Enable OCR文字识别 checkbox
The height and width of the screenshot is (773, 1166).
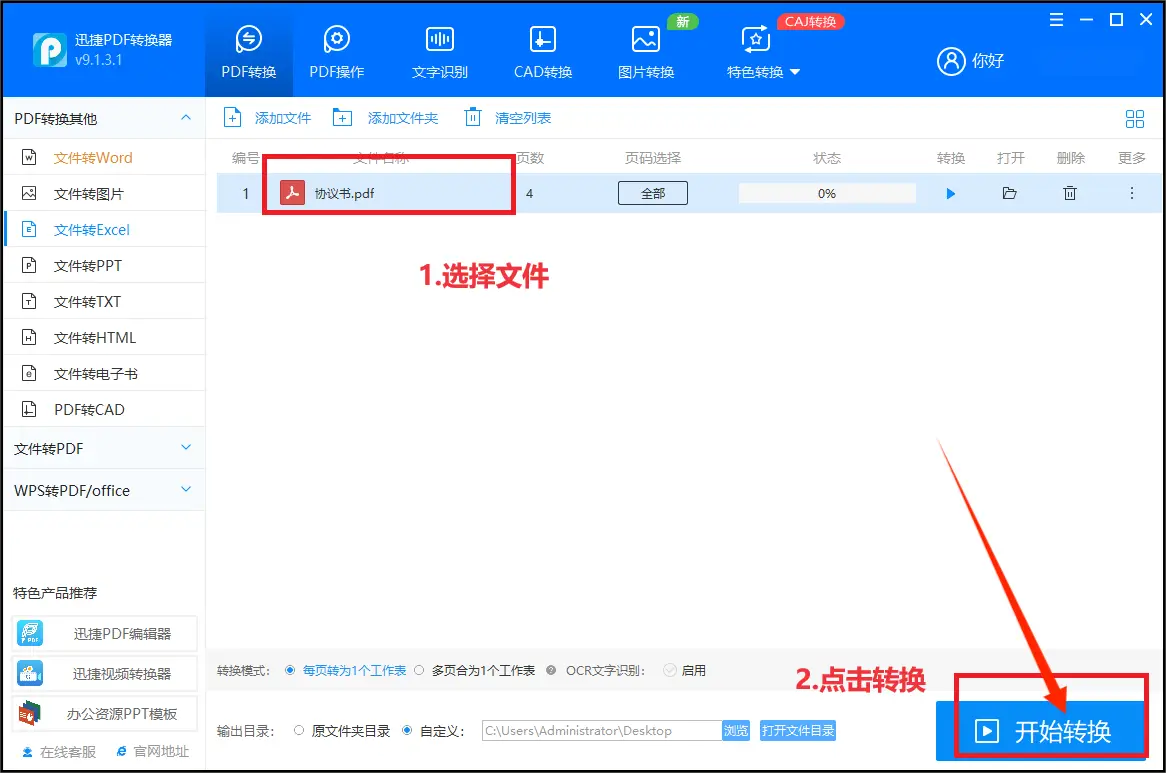click(x=670, y=670)
